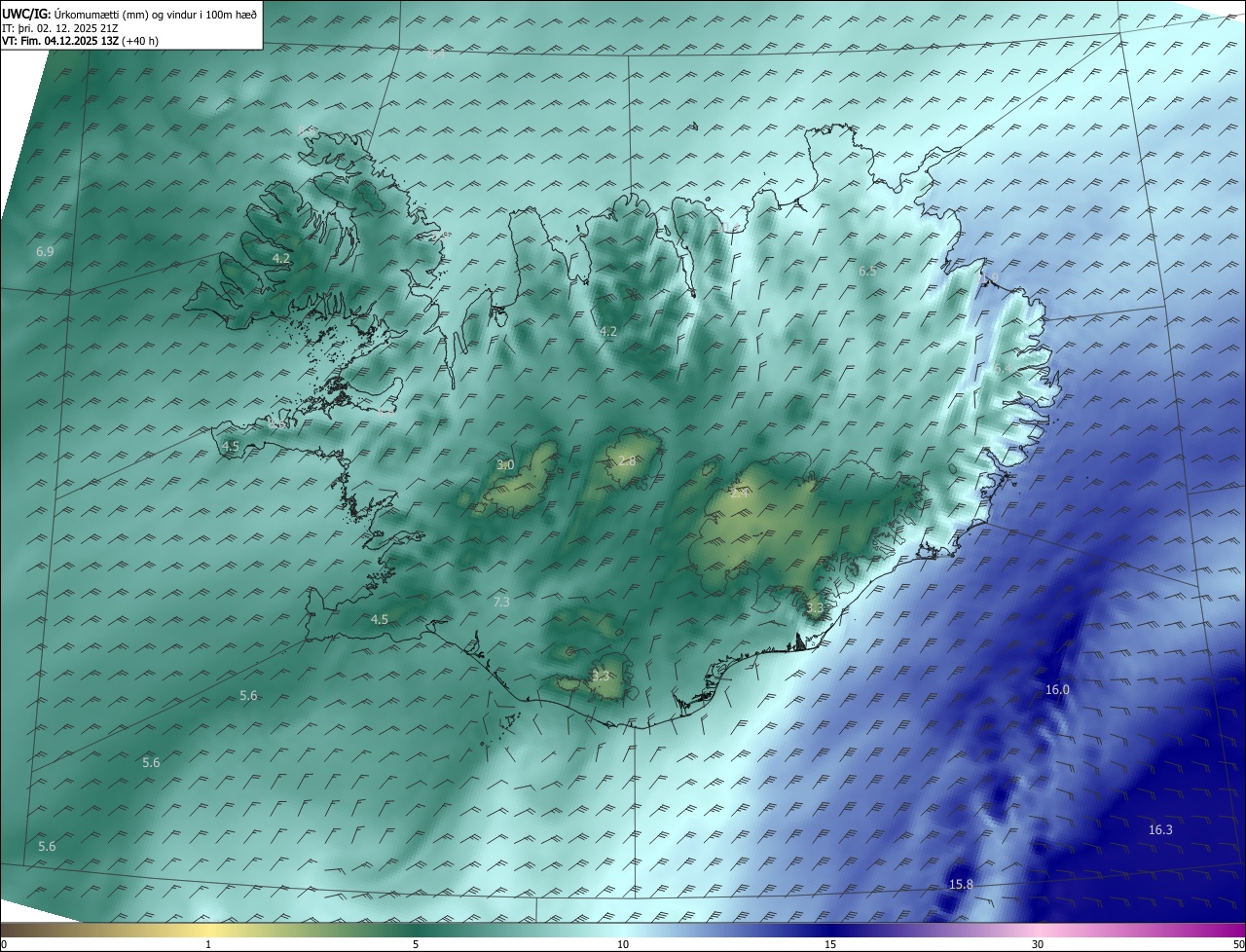Click the 16.0 value in the dark blue band
This screenshot has width=1246, height=952.
(x=1057, y=690)
